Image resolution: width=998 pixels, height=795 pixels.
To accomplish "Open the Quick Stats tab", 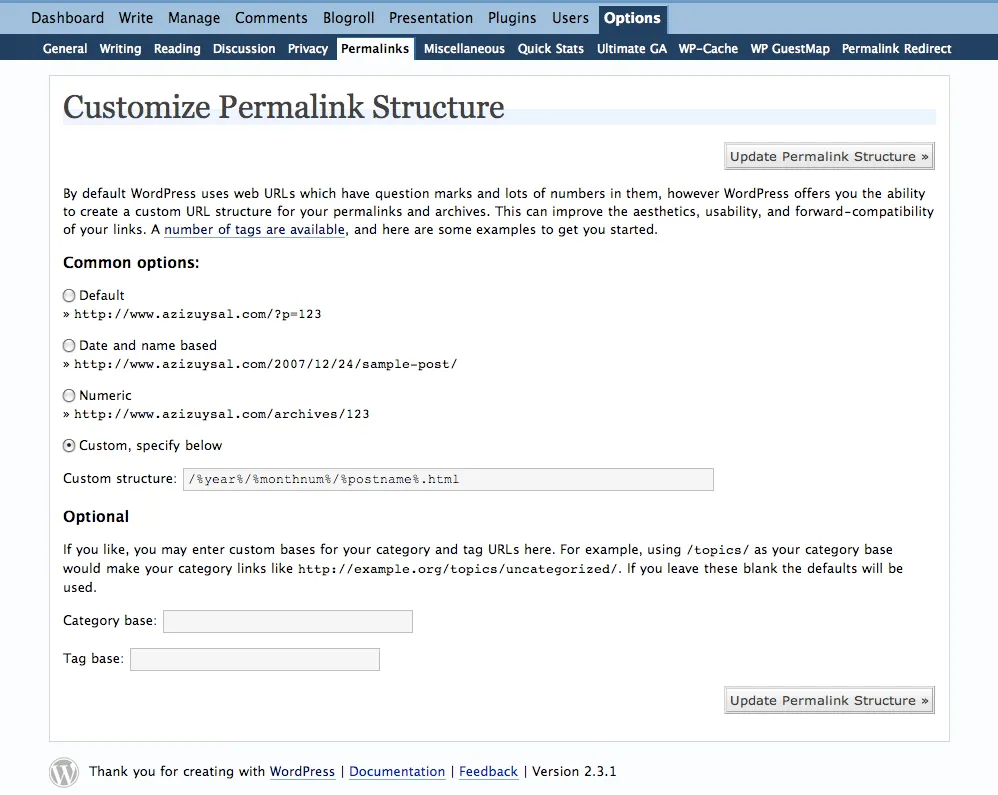I will pos(550,48).
